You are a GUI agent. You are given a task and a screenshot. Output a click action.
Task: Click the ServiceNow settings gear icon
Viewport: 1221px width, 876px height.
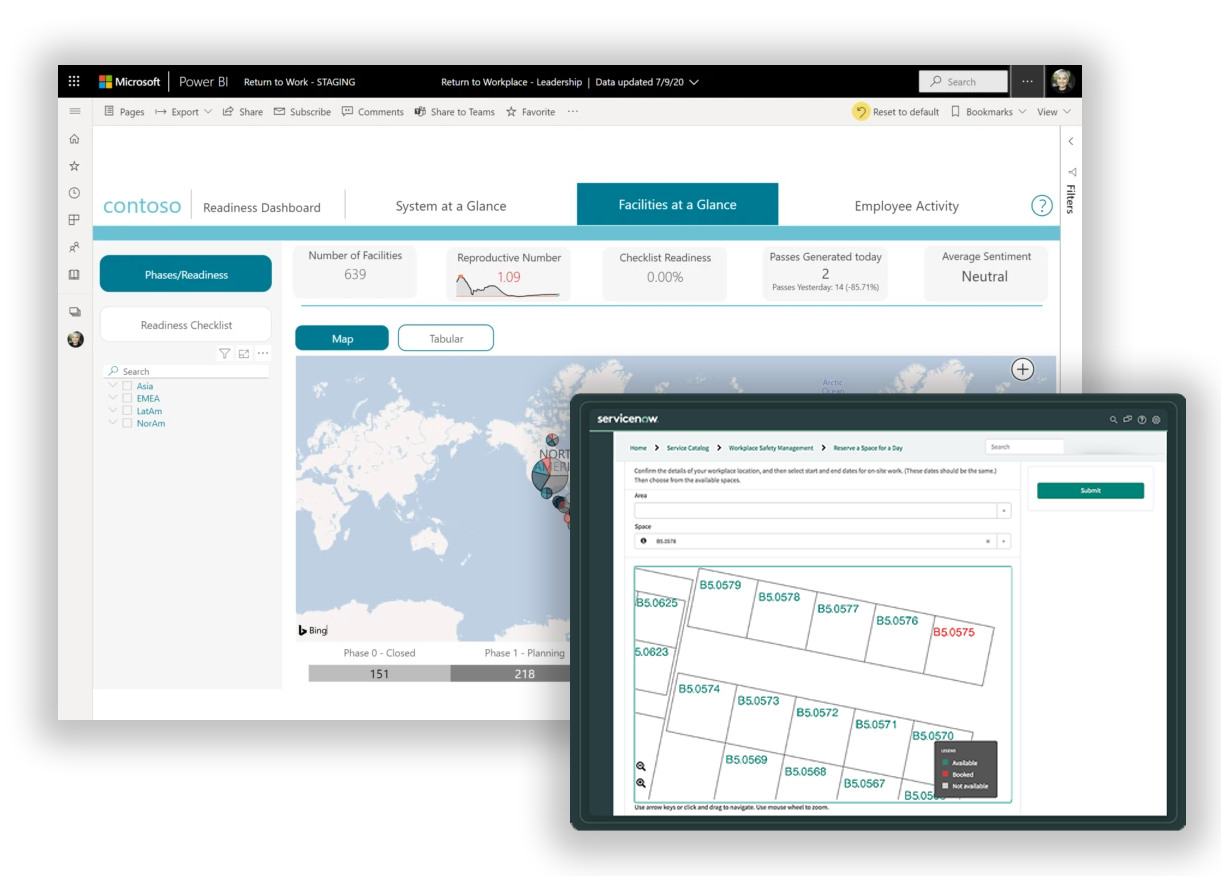tap(1156, 420)
